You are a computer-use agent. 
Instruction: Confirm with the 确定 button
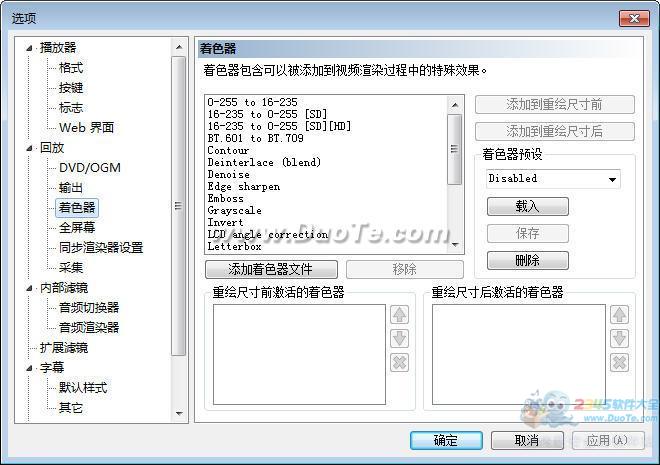coord(445,440)
